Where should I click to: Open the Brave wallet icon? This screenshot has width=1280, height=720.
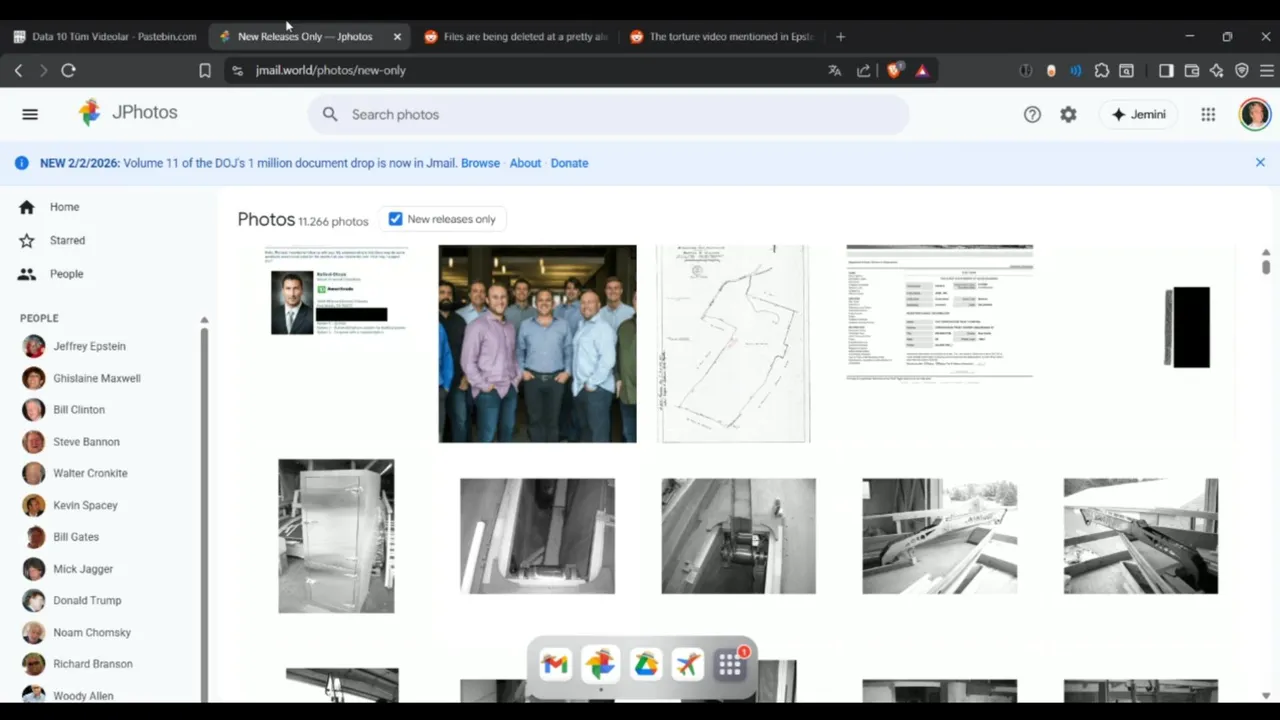1191,70
